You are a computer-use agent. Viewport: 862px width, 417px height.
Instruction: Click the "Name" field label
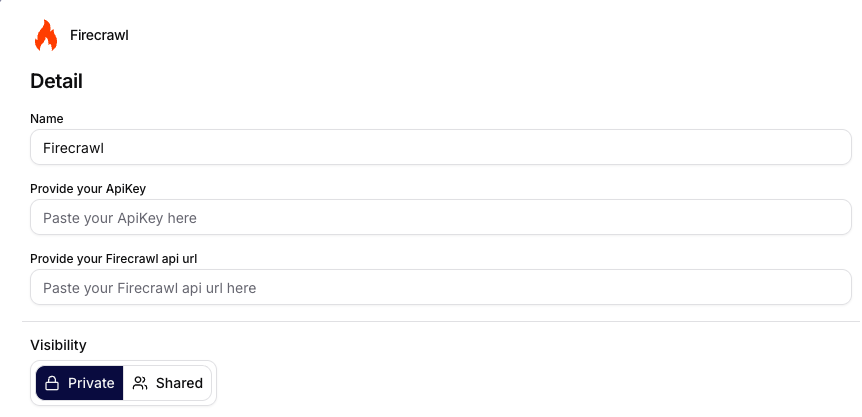click(x=46, y=119)
